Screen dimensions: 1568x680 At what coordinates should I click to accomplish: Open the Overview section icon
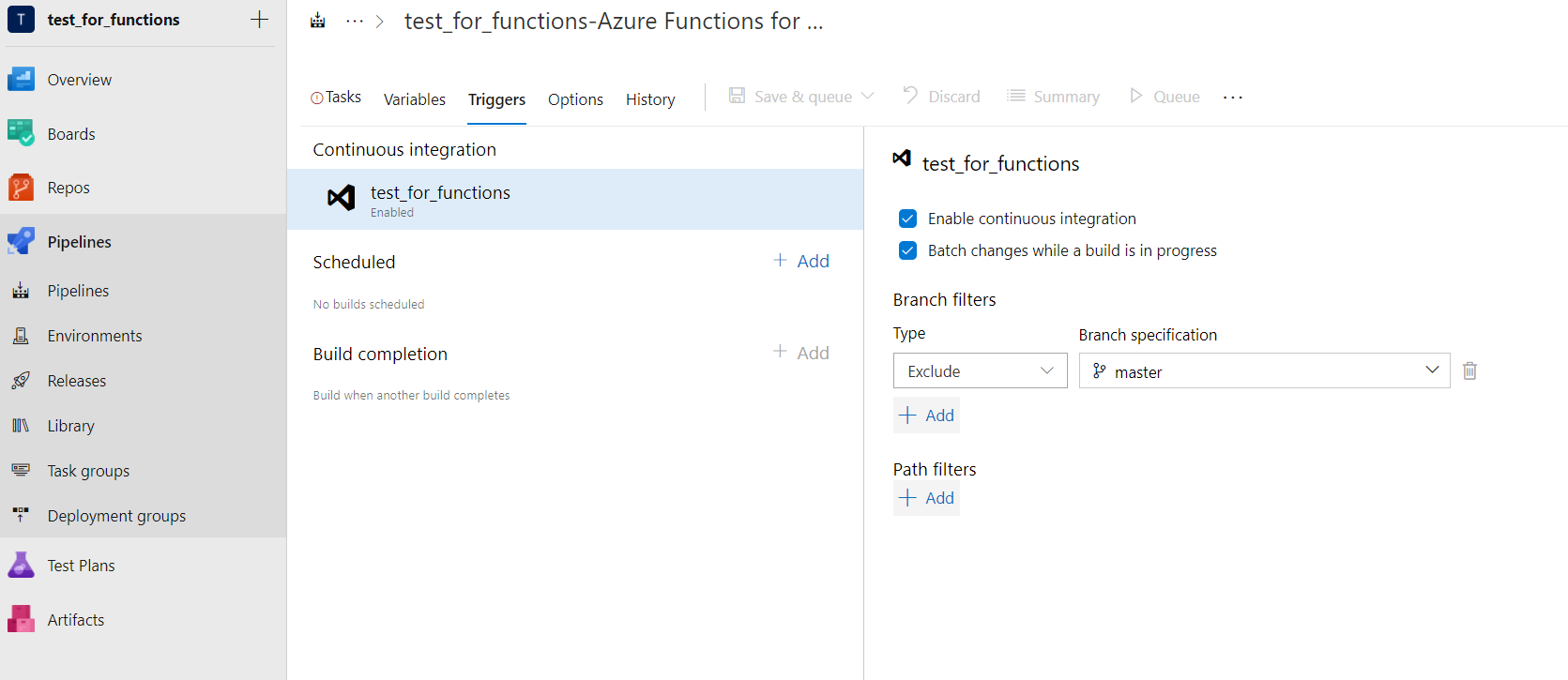(x=21, y=80)
